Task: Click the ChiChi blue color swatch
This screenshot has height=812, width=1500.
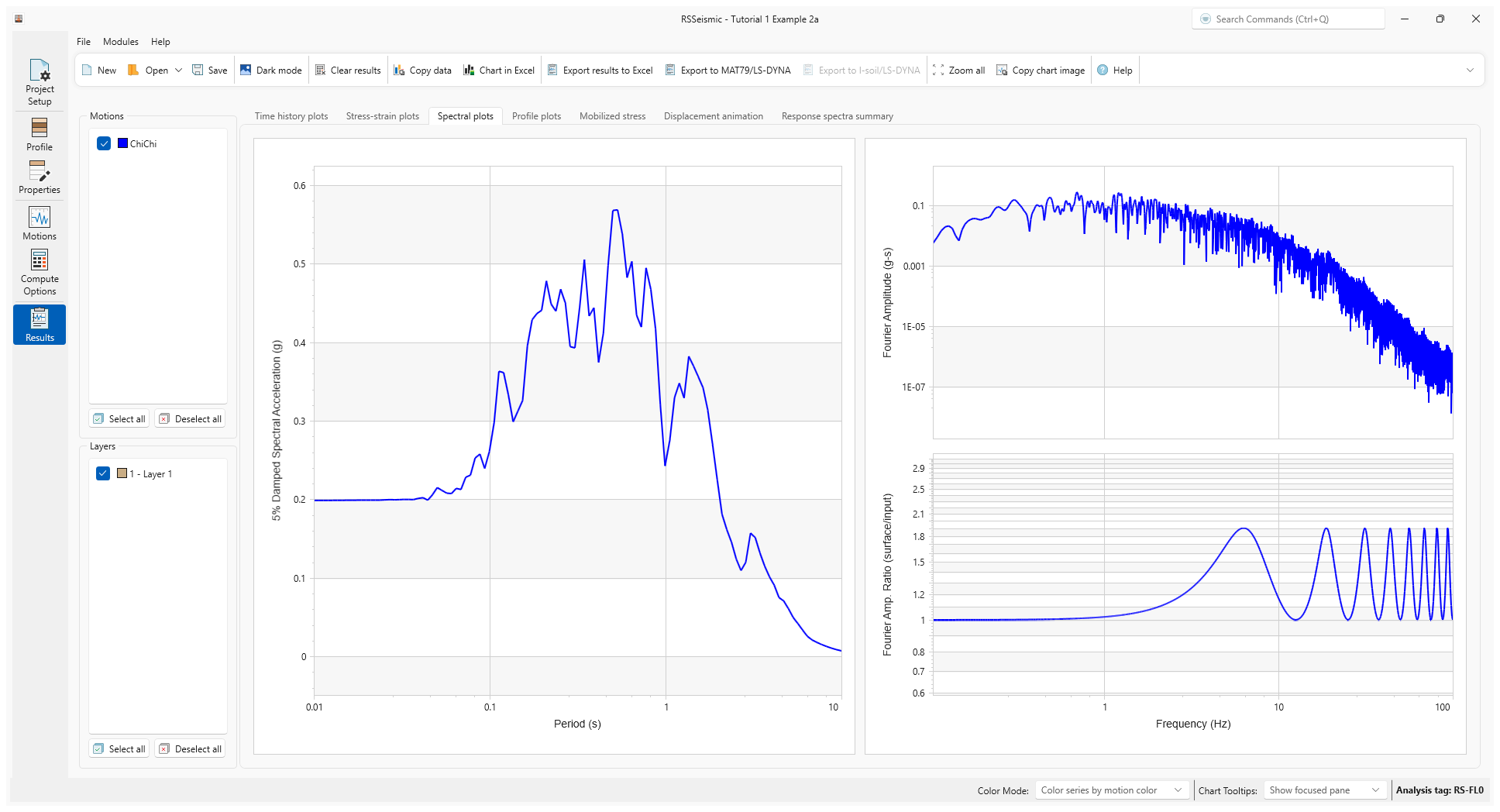Action: (x=122, y=143)
